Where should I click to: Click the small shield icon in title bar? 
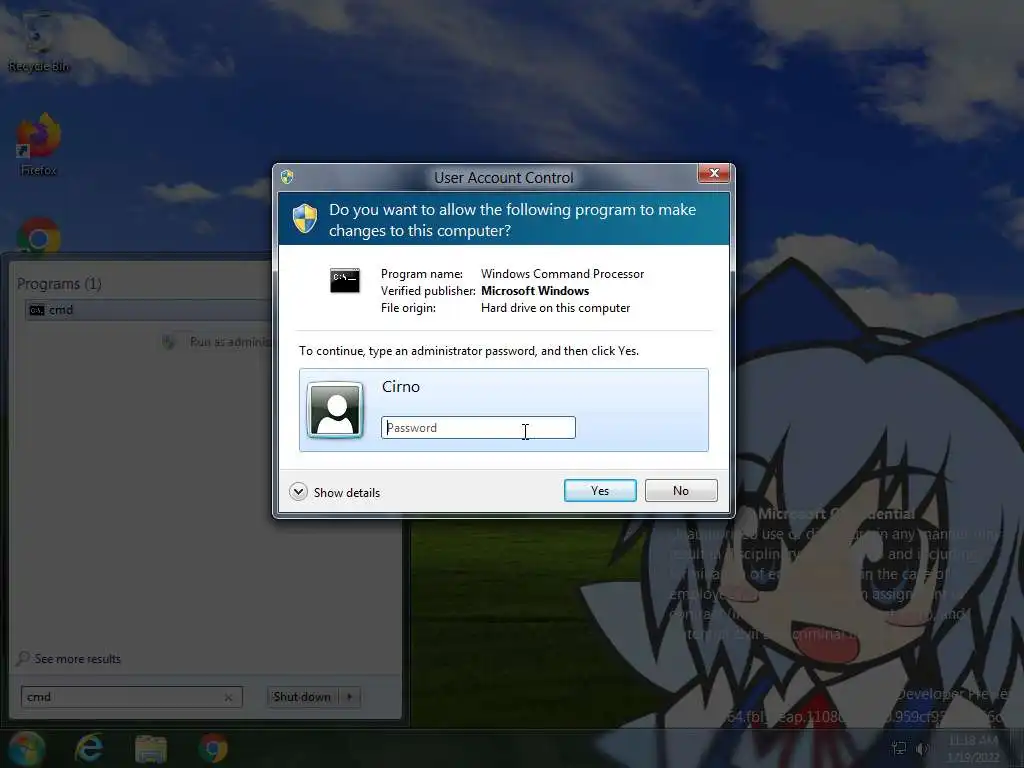click(x=287, y=176)
